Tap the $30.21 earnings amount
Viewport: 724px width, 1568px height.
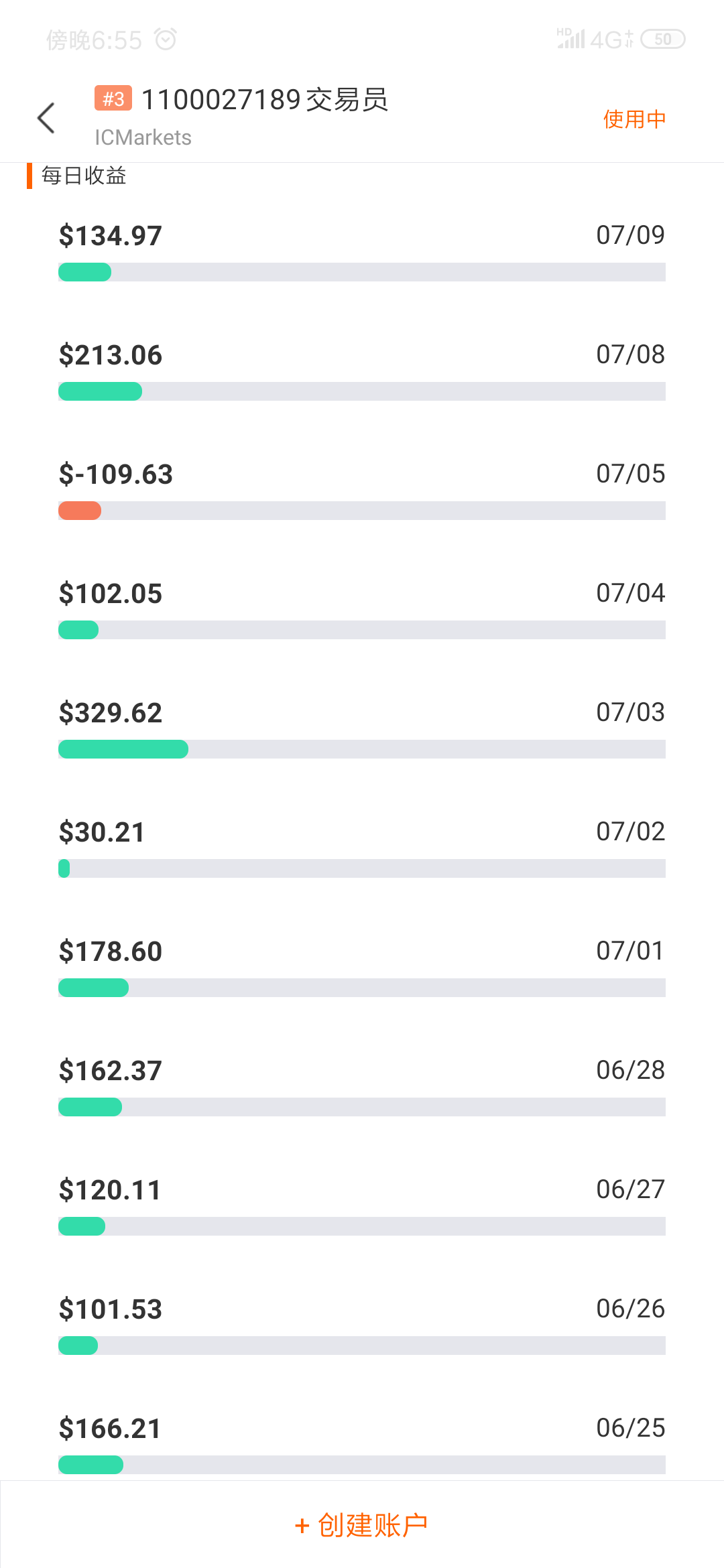pyautogui.click(x=102, y=832)
